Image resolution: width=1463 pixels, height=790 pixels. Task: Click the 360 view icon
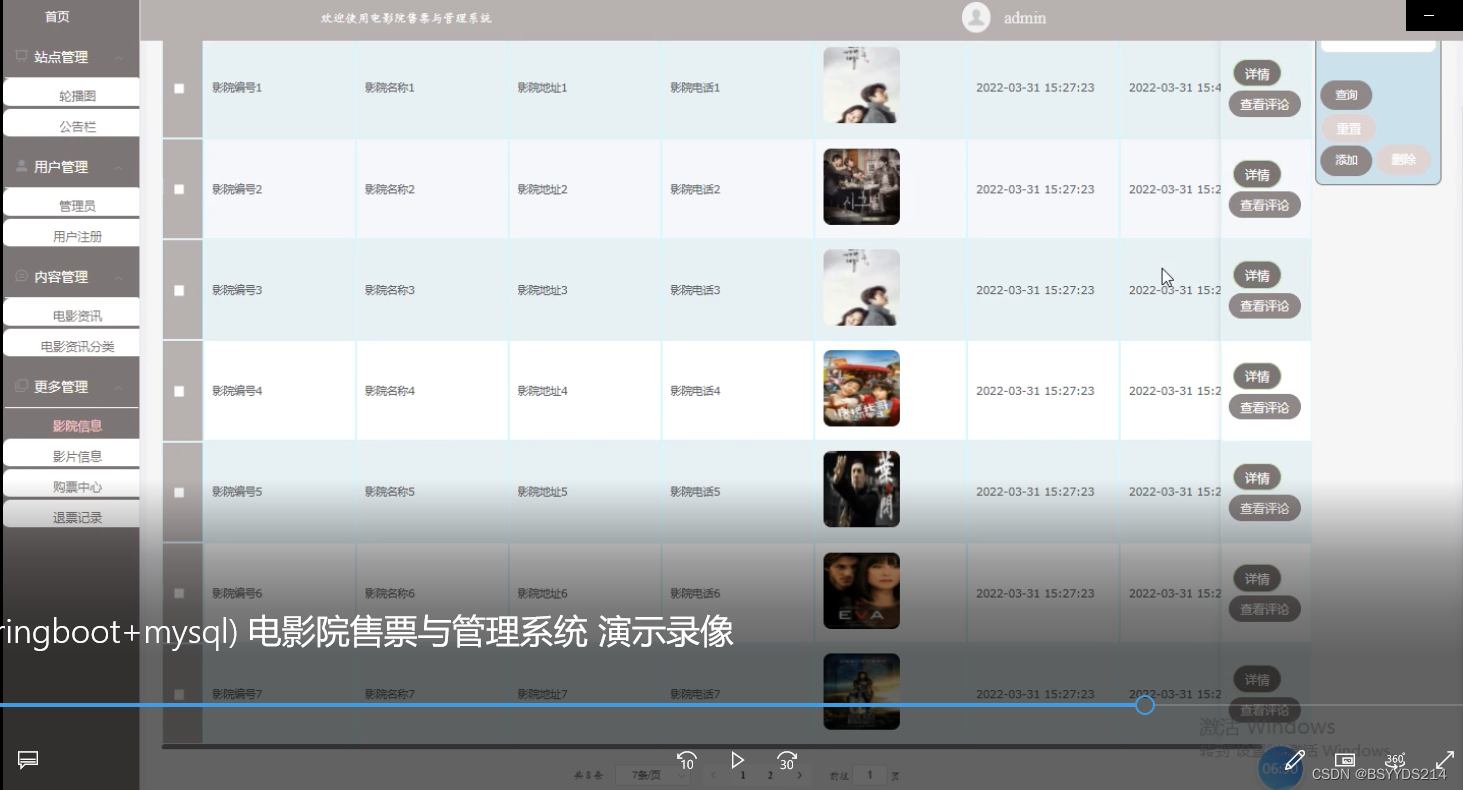tap(1395, 760)
